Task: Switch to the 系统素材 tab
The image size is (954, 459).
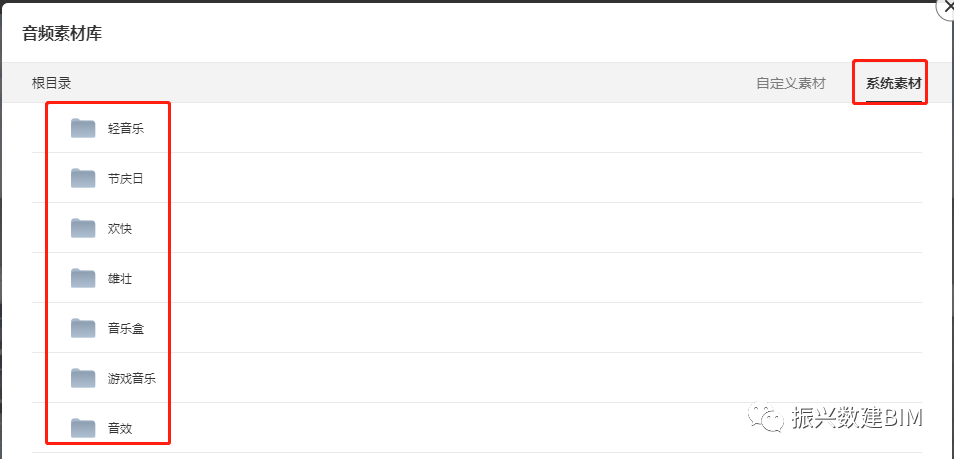Action: coord(893,83)
